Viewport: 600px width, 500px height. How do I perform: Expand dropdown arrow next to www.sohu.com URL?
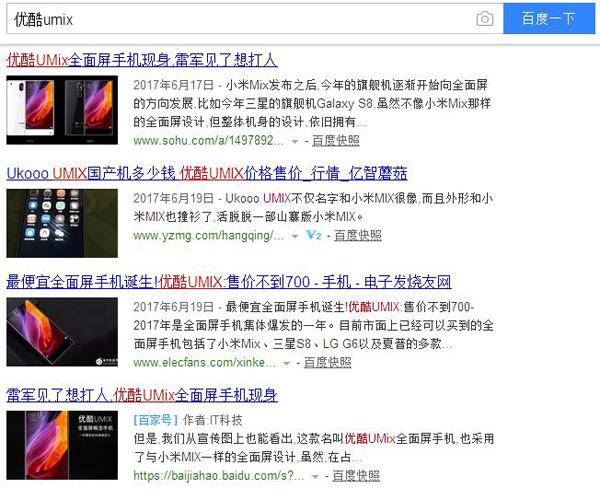pos(295,142)
